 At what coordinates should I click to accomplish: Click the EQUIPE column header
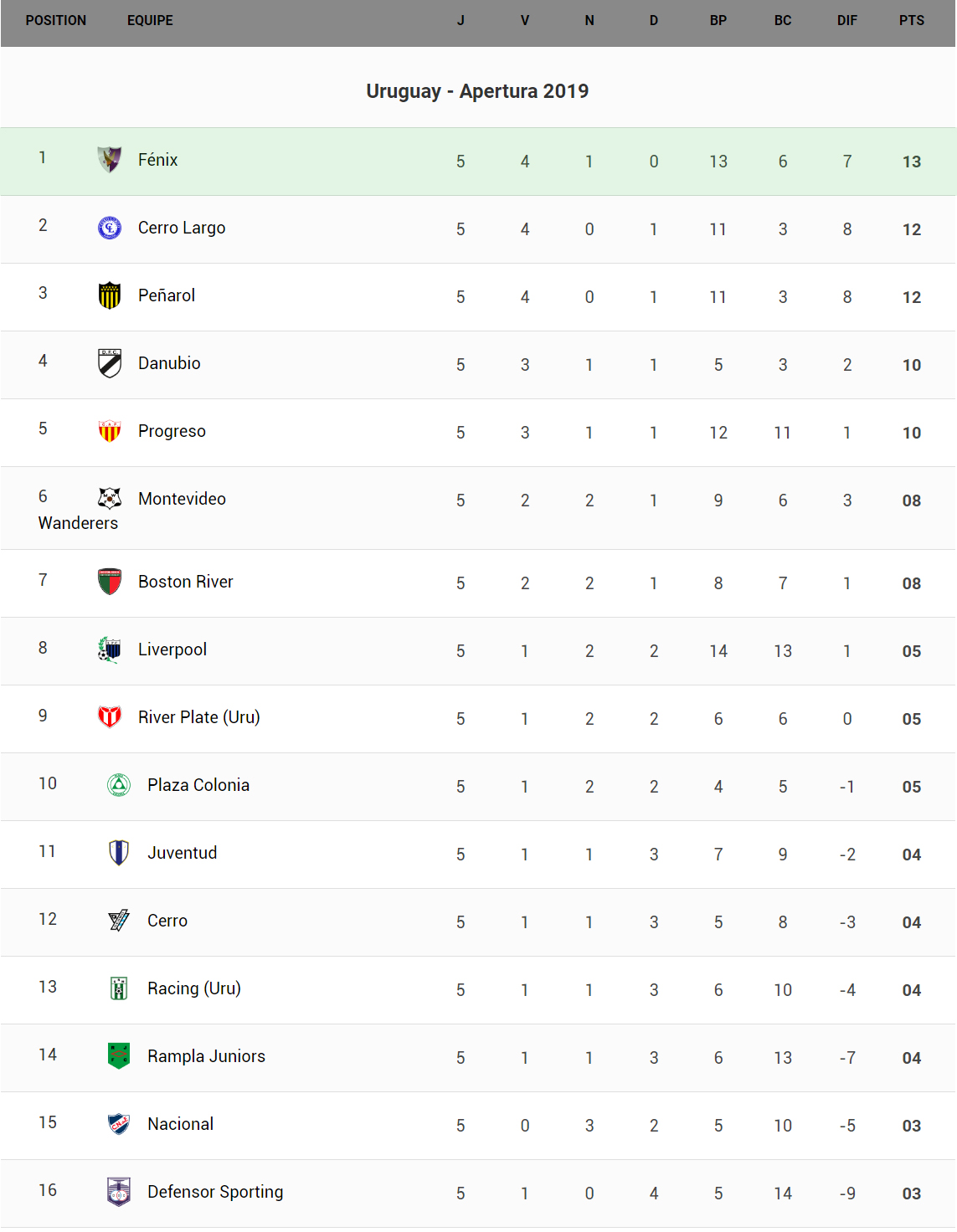tap(150, 21)
